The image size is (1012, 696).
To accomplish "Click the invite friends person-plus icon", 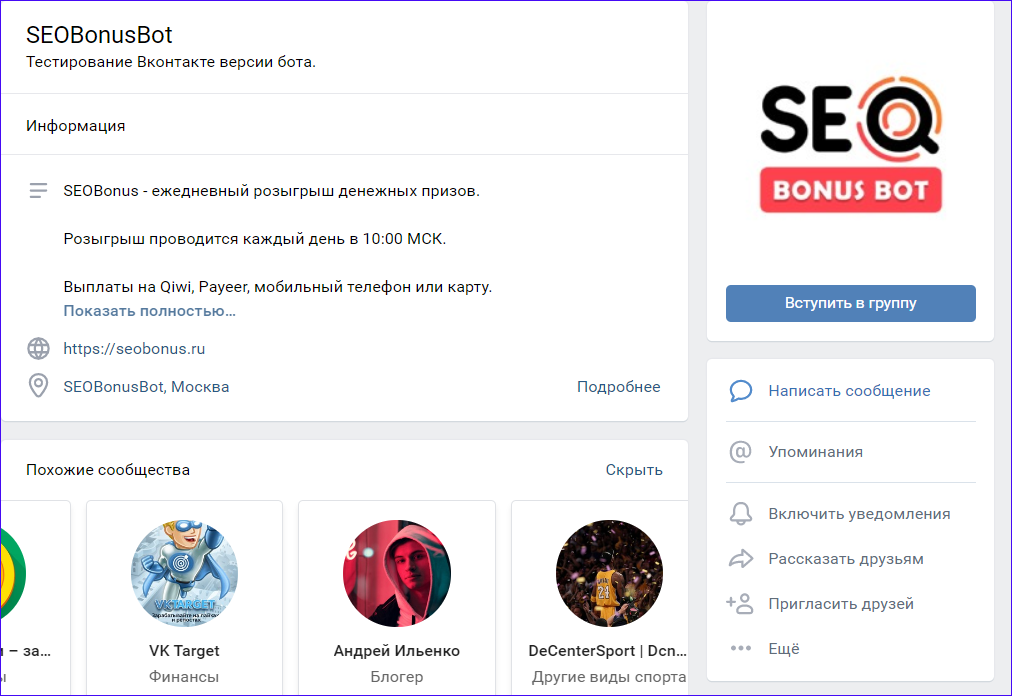I will click(740, 604).
